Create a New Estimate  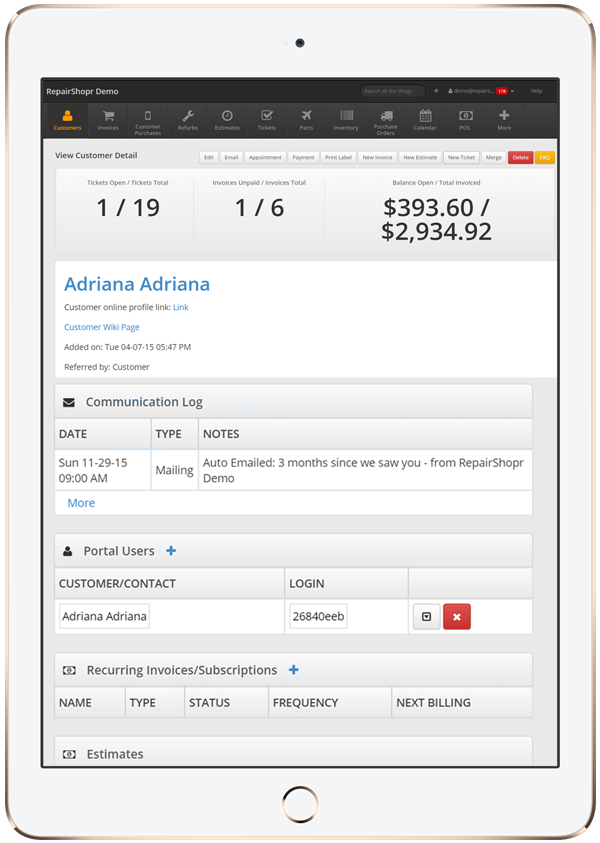(x=420, y=158)
